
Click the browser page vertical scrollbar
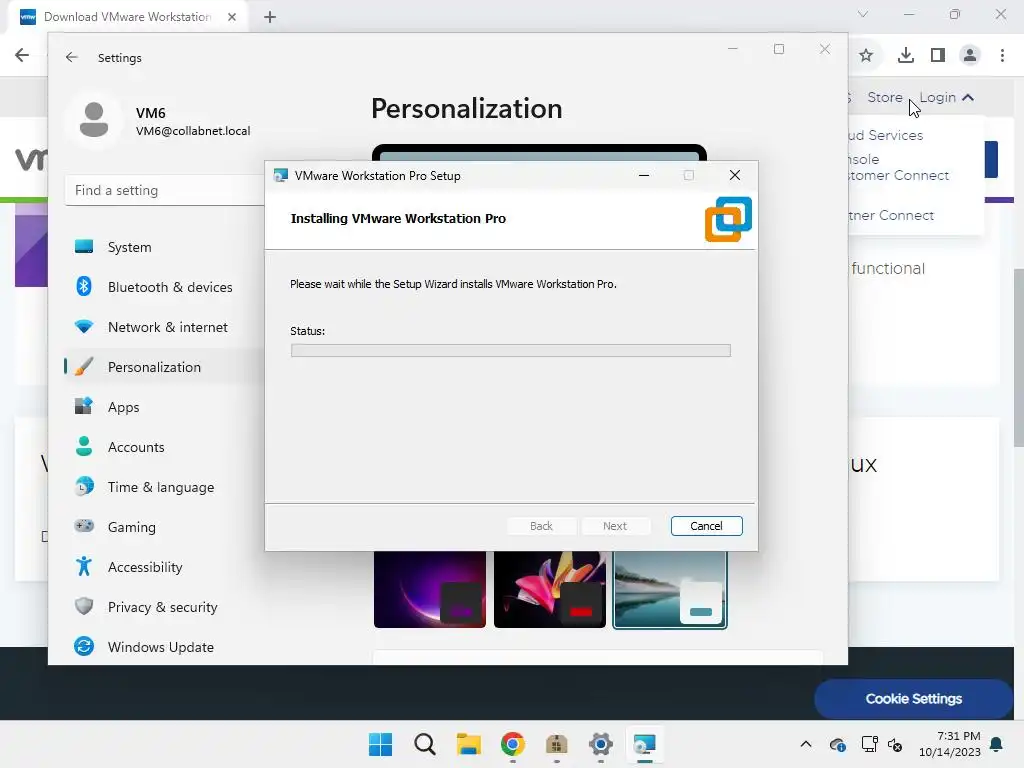click(x=1018, y=358)
